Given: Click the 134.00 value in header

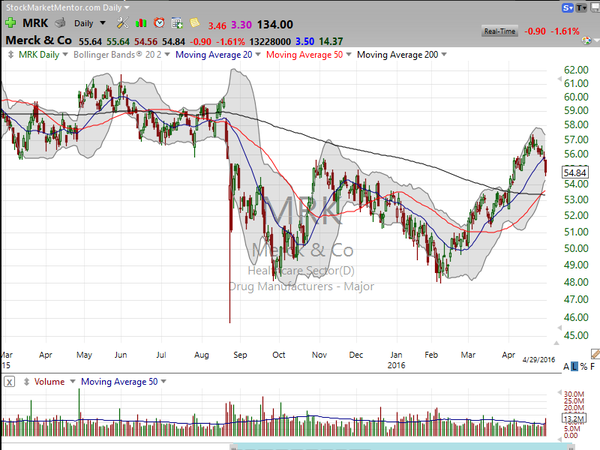Looking at the screenshot, I should coord(275,25).
